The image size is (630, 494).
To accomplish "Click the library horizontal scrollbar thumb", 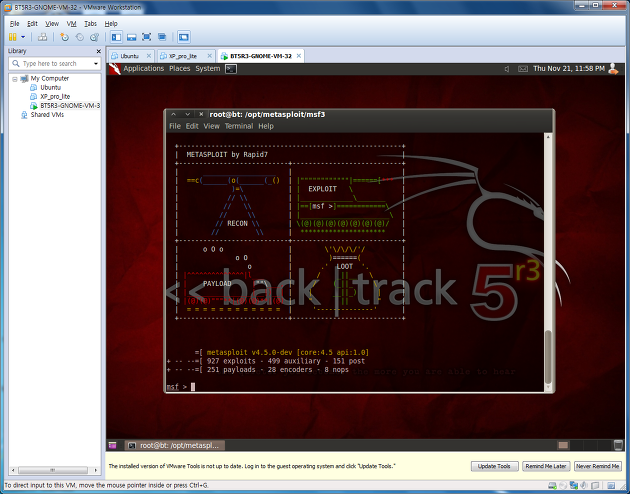I will click(53, 470).
